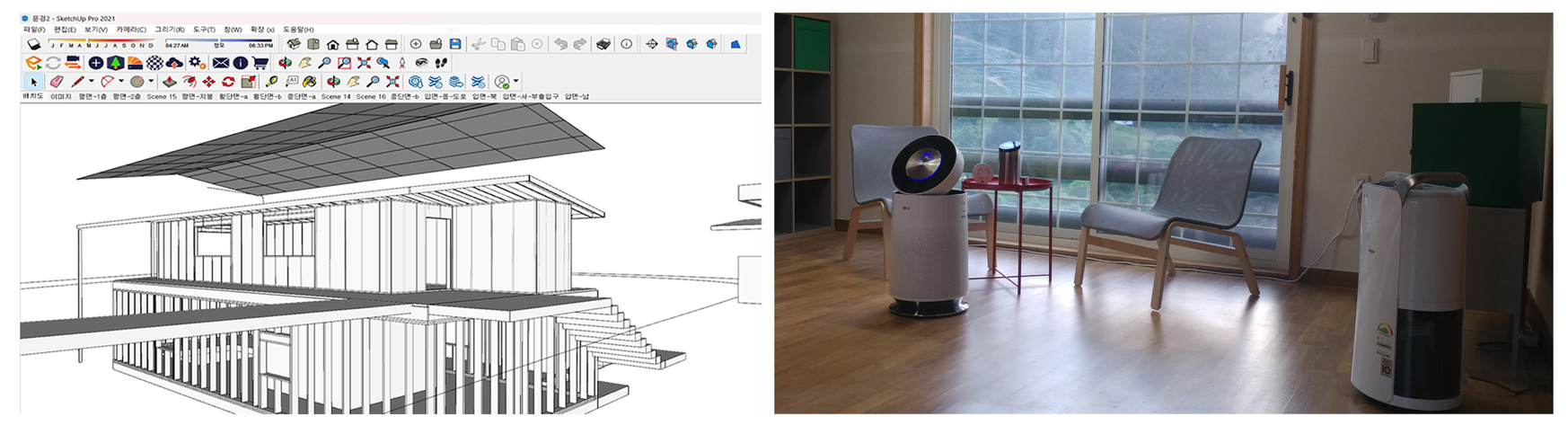Toggle shadows display button
The image size is (1568, 425).
(33, 44)
